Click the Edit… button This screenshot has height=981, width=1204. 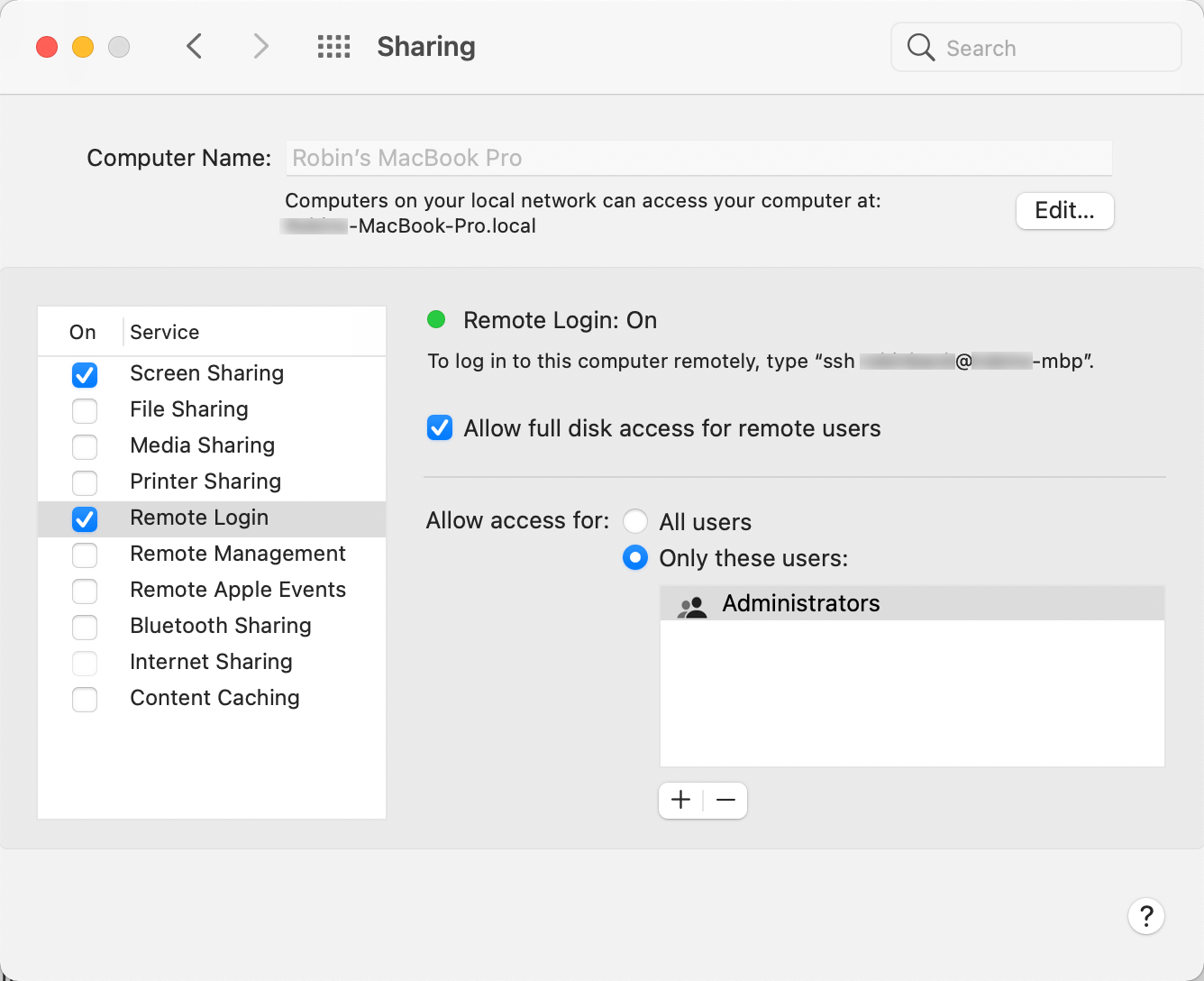pyautogui.click(x=1065, y=211)
